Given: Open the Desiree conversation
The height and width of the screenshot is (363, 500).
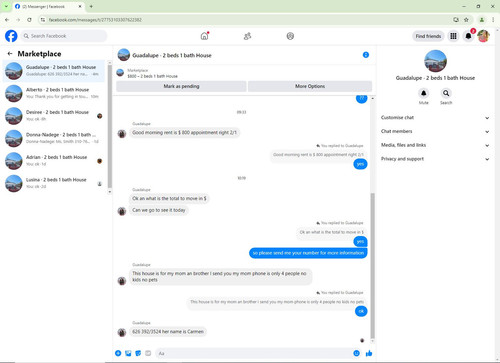Looking at the screenshot, I should point(54,116).
